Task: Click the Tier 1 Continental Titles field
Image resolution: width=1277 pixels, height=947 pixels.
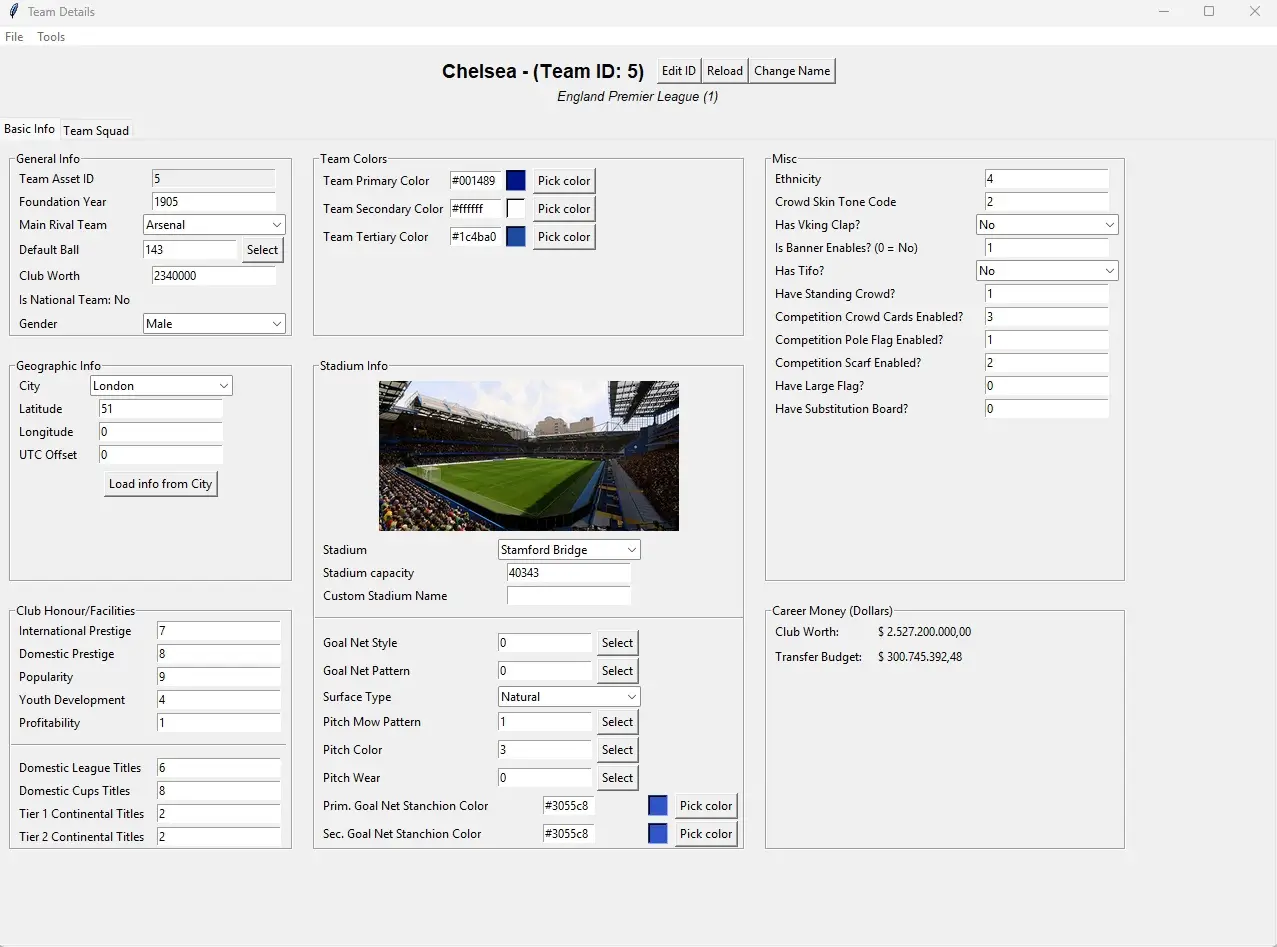Action: (x=219, y=814)
